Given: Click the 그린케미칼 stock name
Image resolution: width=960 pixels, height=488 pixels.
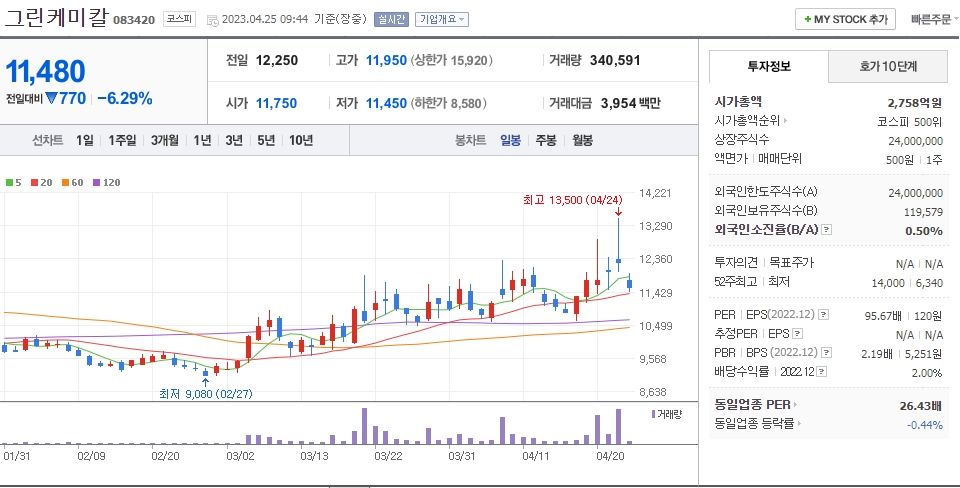Looking at the screenshot, I should pyautogui.click(x=55, y=18).
